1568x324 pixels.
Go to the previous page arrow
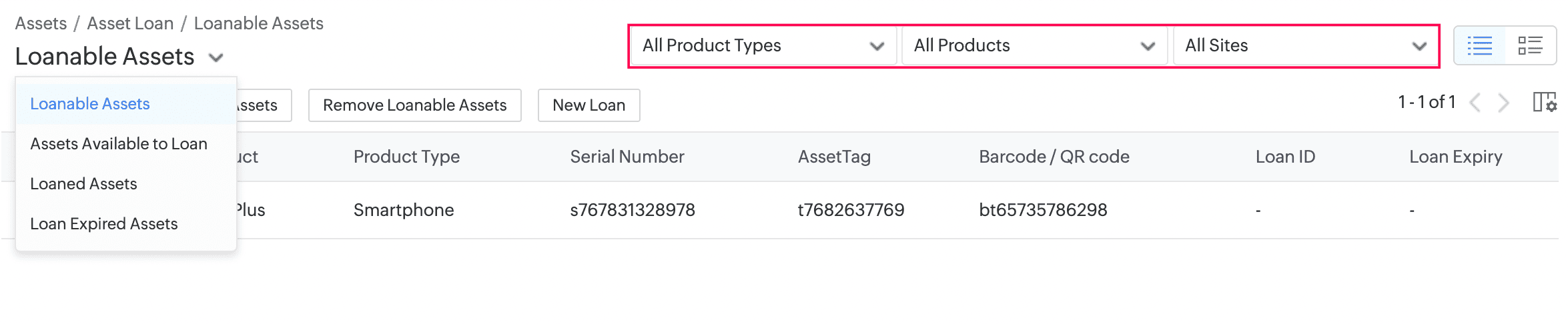click(x=1475, y=103)
